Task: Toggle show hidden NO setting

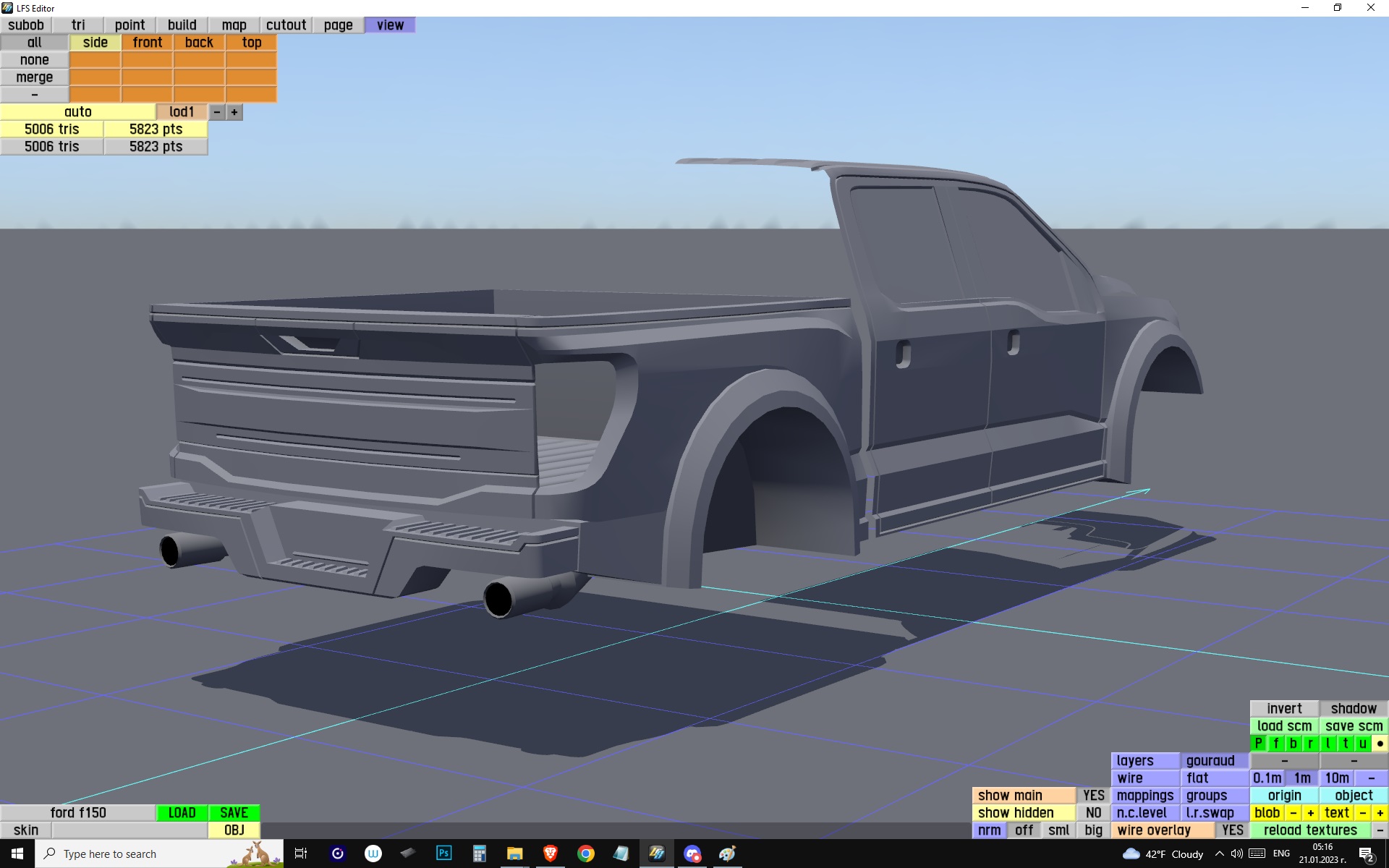Action: 1093,813
